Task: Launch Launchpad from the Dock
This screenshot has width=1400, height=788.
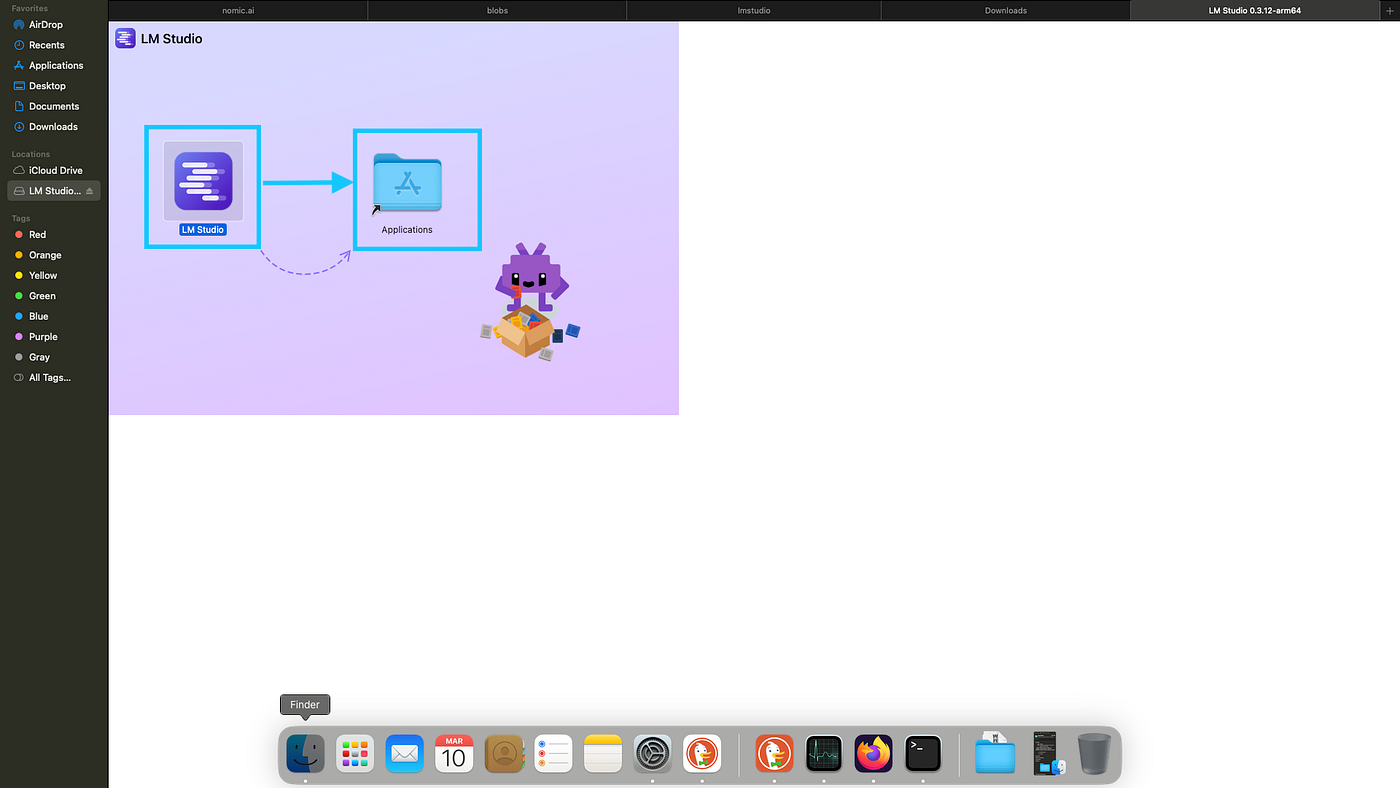Action: pos(355,753)
